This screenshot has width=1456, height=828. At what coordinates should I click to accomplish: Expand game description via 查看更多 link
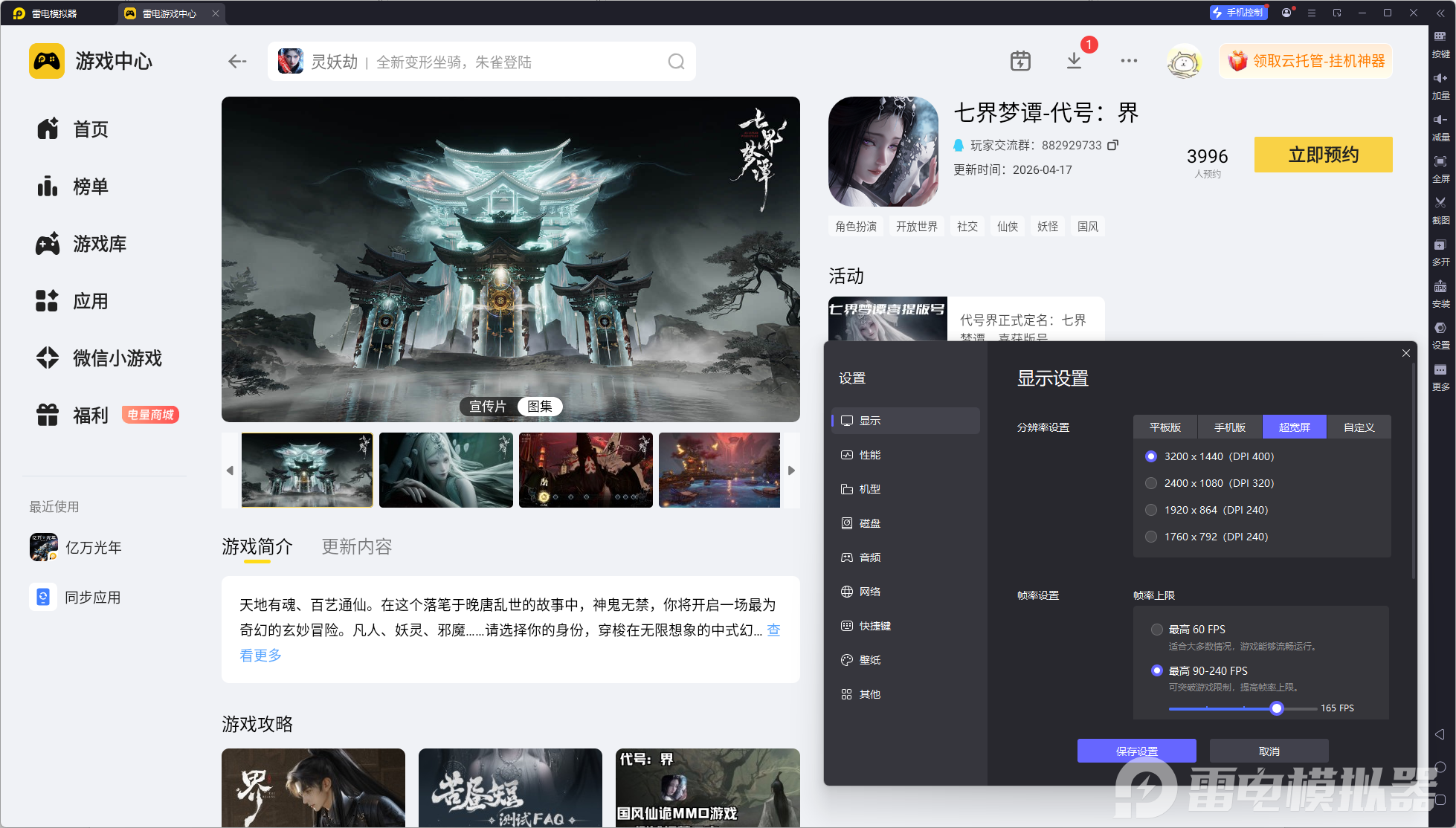pyautogui.click(x=260, y=655)
